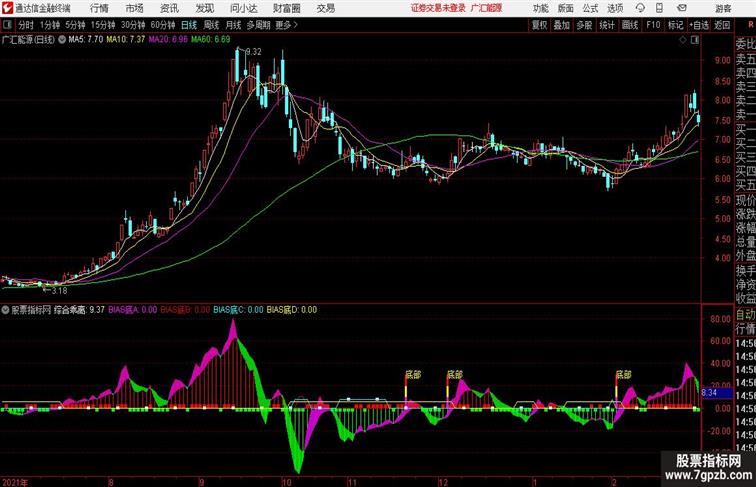Open the 资讯 menu
Image resolution: width=756 pixels, height=487 pixels.
tap(169, 8)
